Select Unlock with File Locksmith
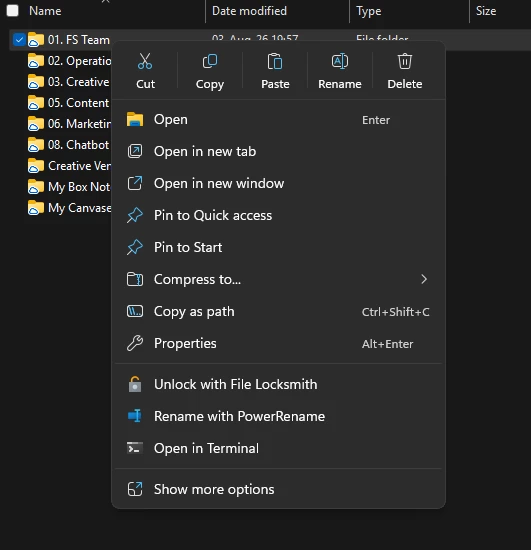This screenshot has height=550, width=531. point(278,384)
